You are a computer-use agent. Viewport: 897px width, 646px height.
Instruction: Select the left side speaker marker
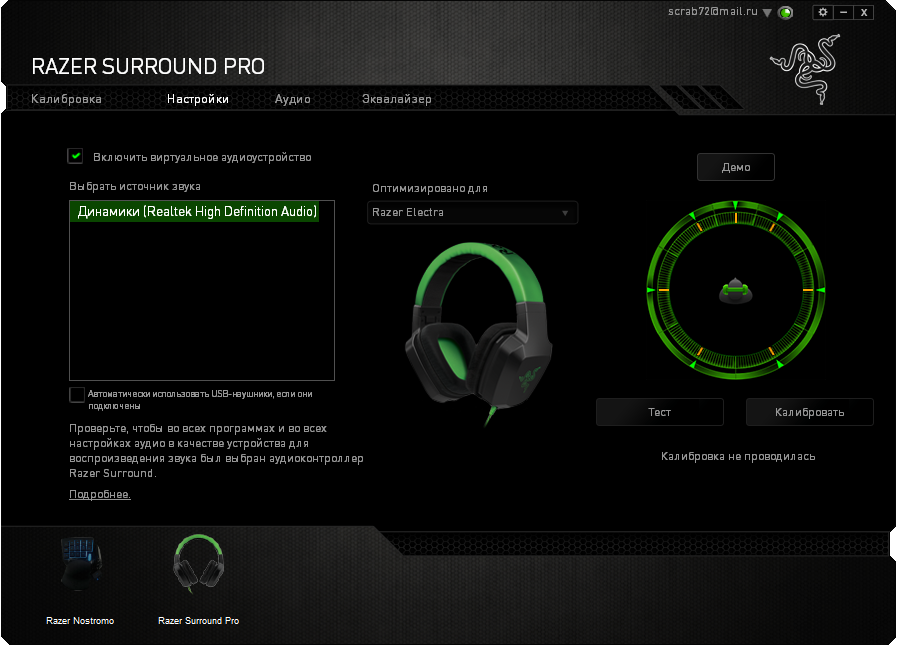pyautogui.click(x=650, y=290)
